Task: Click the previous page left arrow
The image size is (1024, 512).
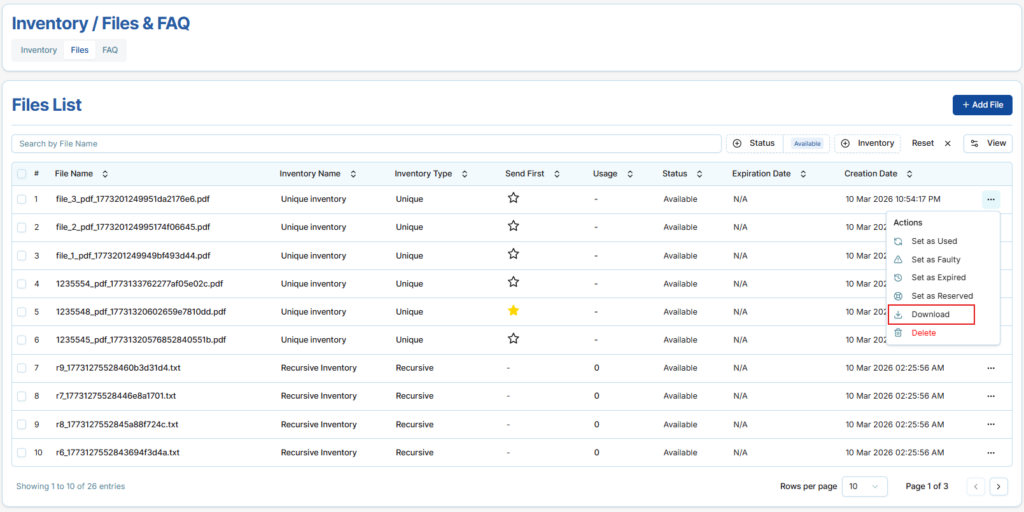Action: [976, 487]
